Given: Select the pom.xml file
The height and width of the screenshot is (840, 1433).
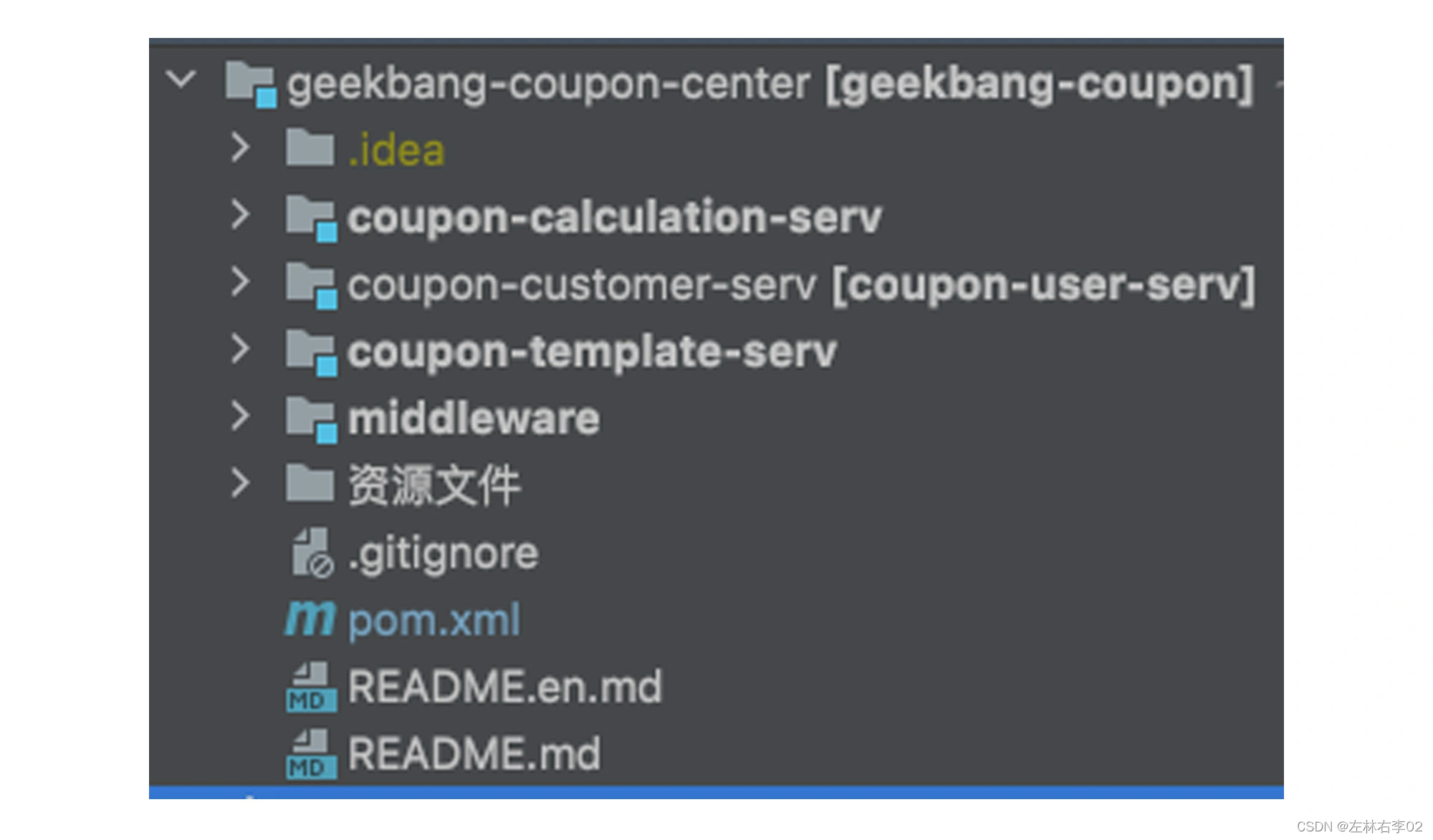Looking at the screenshot, I should pos(434,620).
